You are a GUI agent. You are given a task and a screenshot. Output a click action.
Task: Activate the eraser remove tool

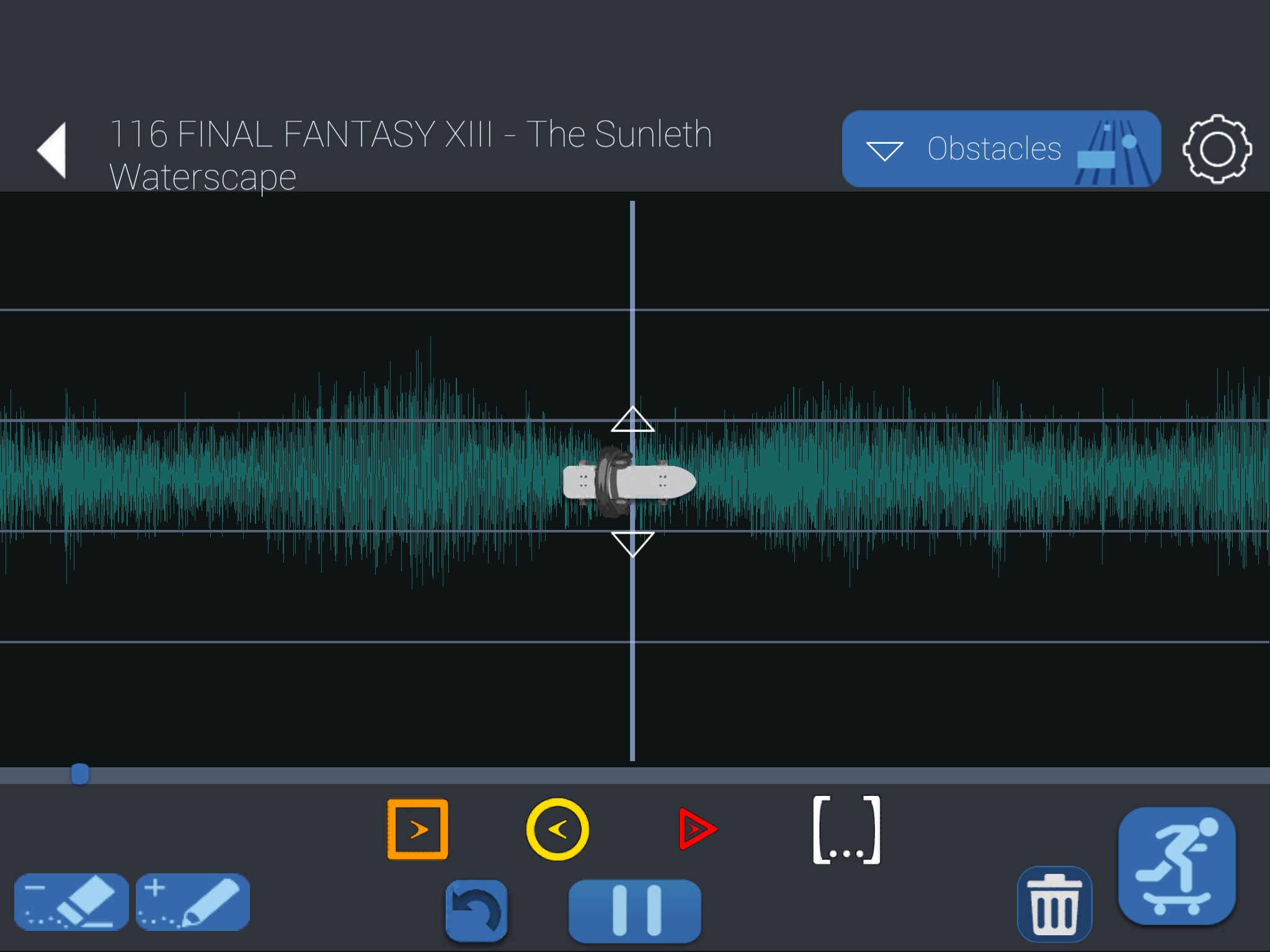[x=71, y=902]
